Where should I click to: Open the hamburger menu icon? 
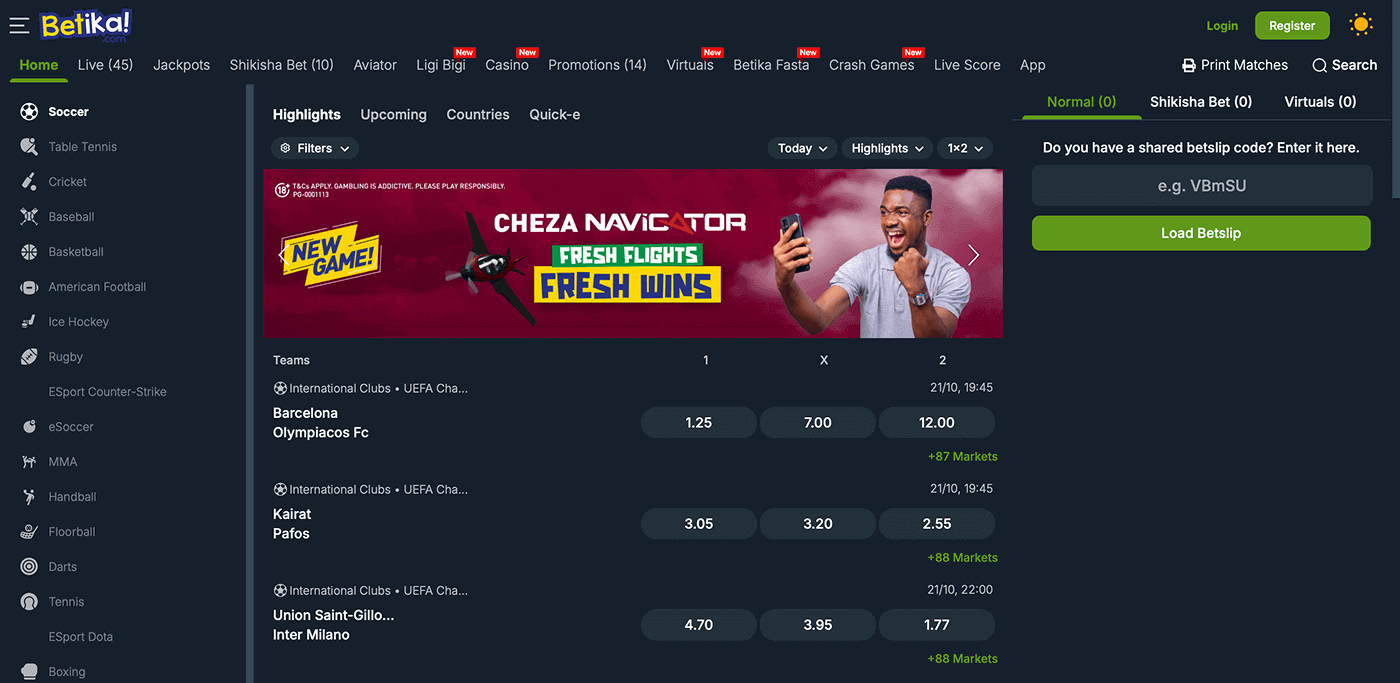coord(19,25)
